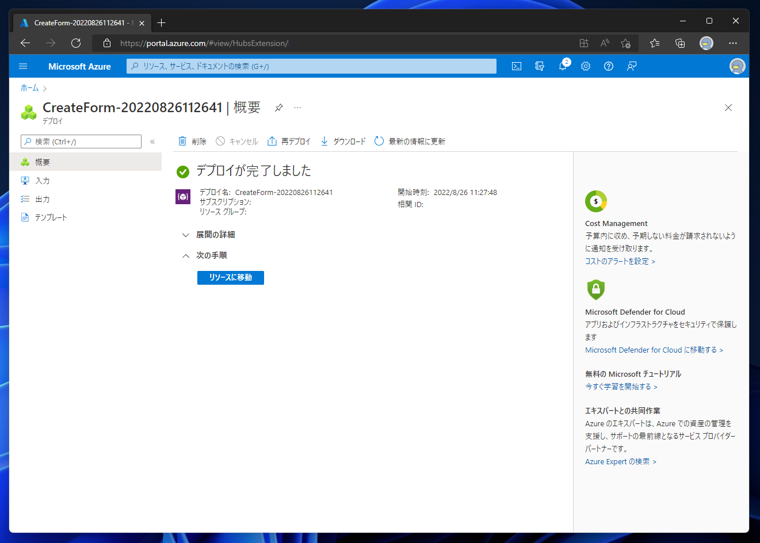Expand the 展開の詳細 section

208,235
